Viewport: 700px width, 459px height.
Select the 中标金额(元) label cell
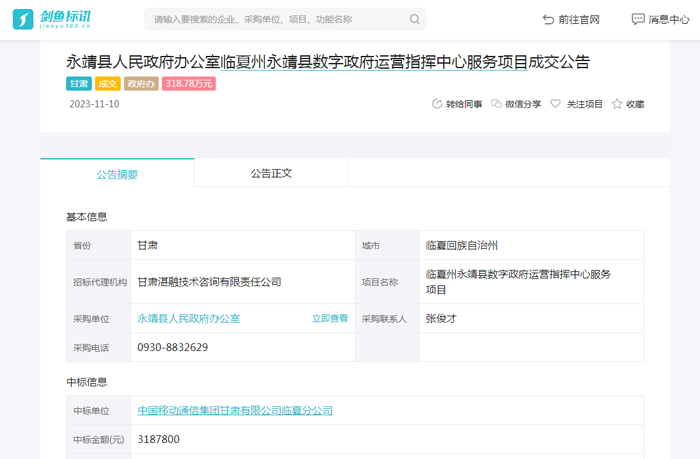click(x=99, y=439)
